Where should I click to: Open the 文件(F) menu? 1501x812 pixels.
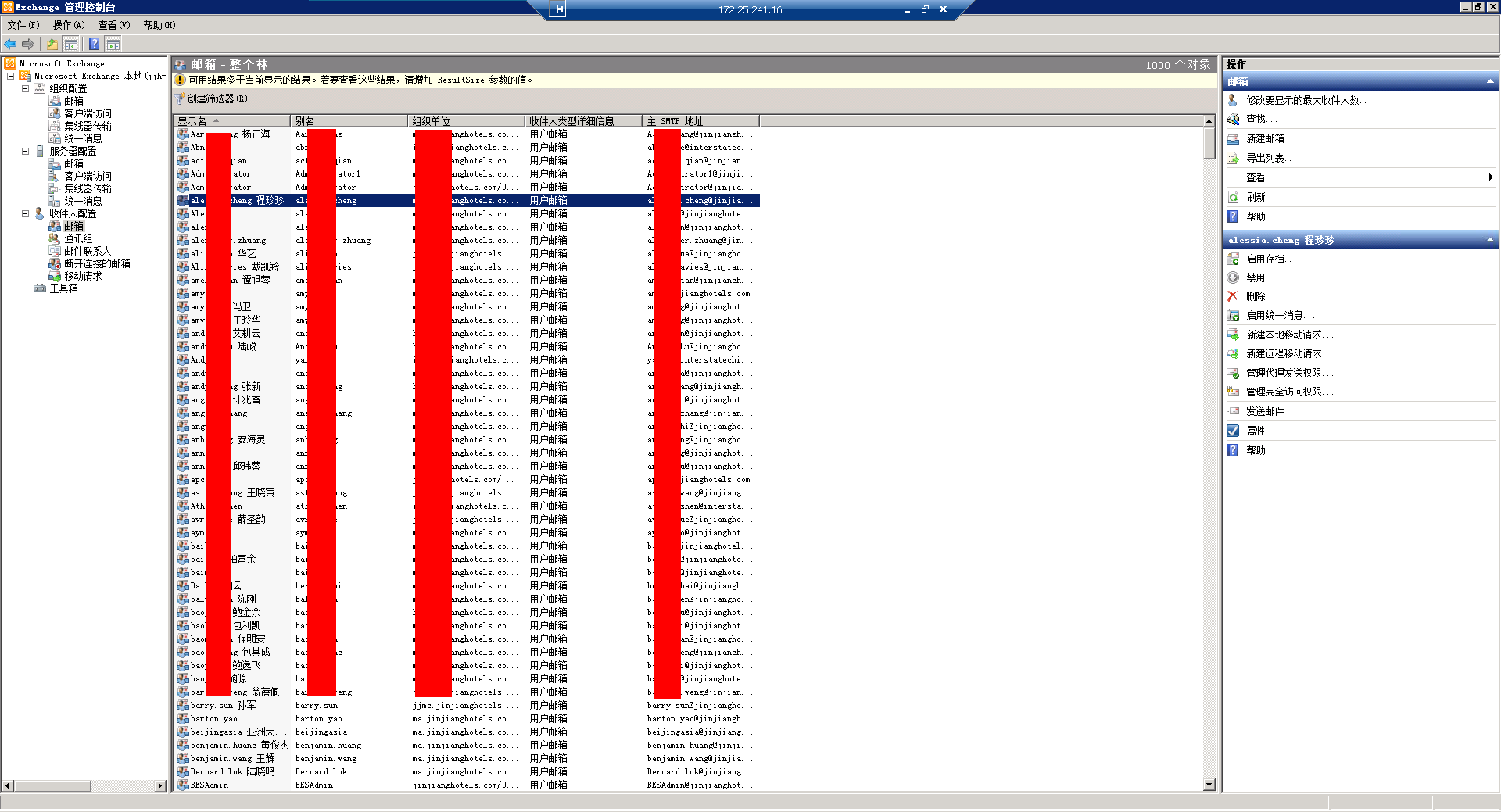23,25
